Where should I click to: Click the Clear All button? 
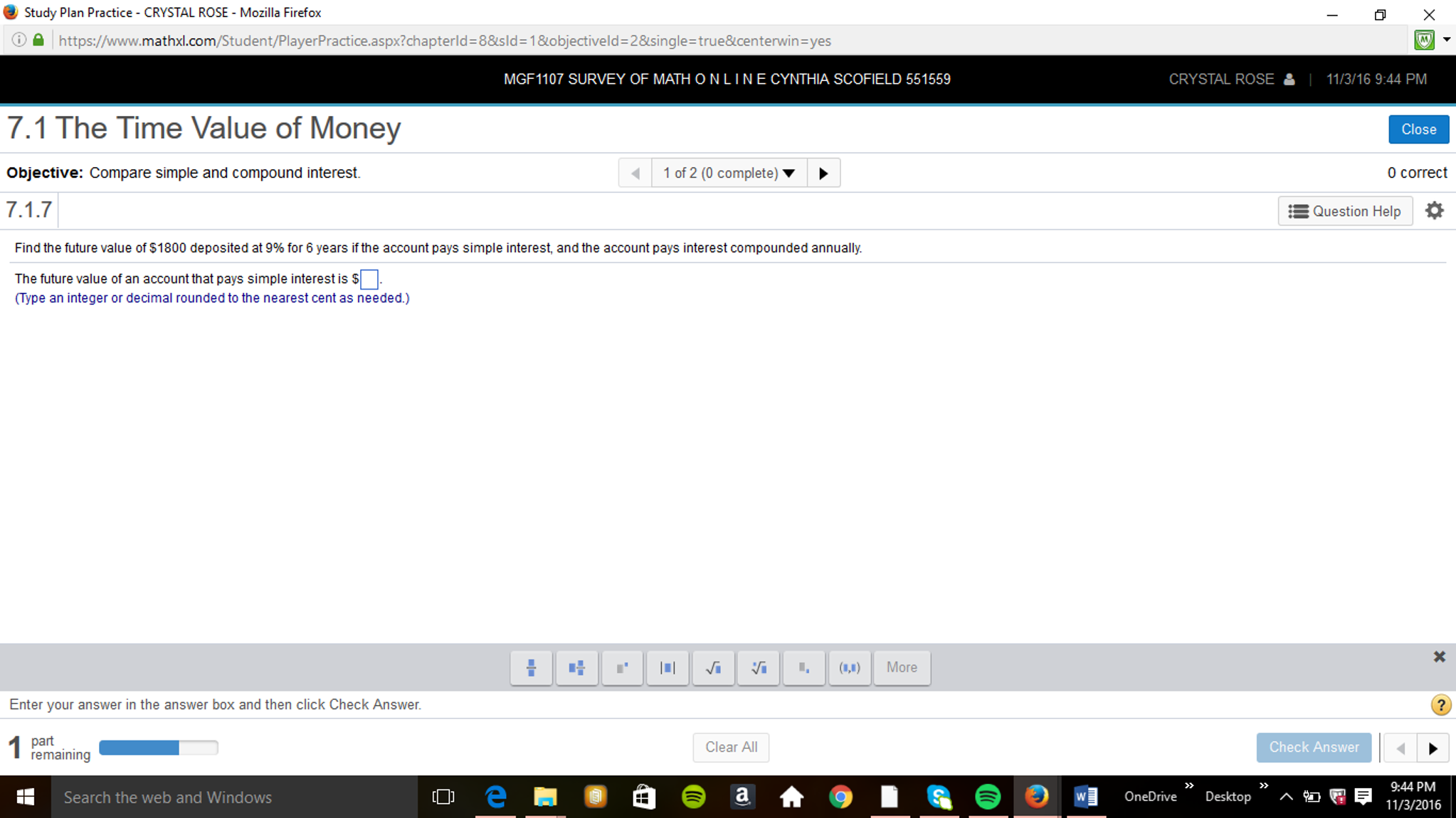(731, 747)
